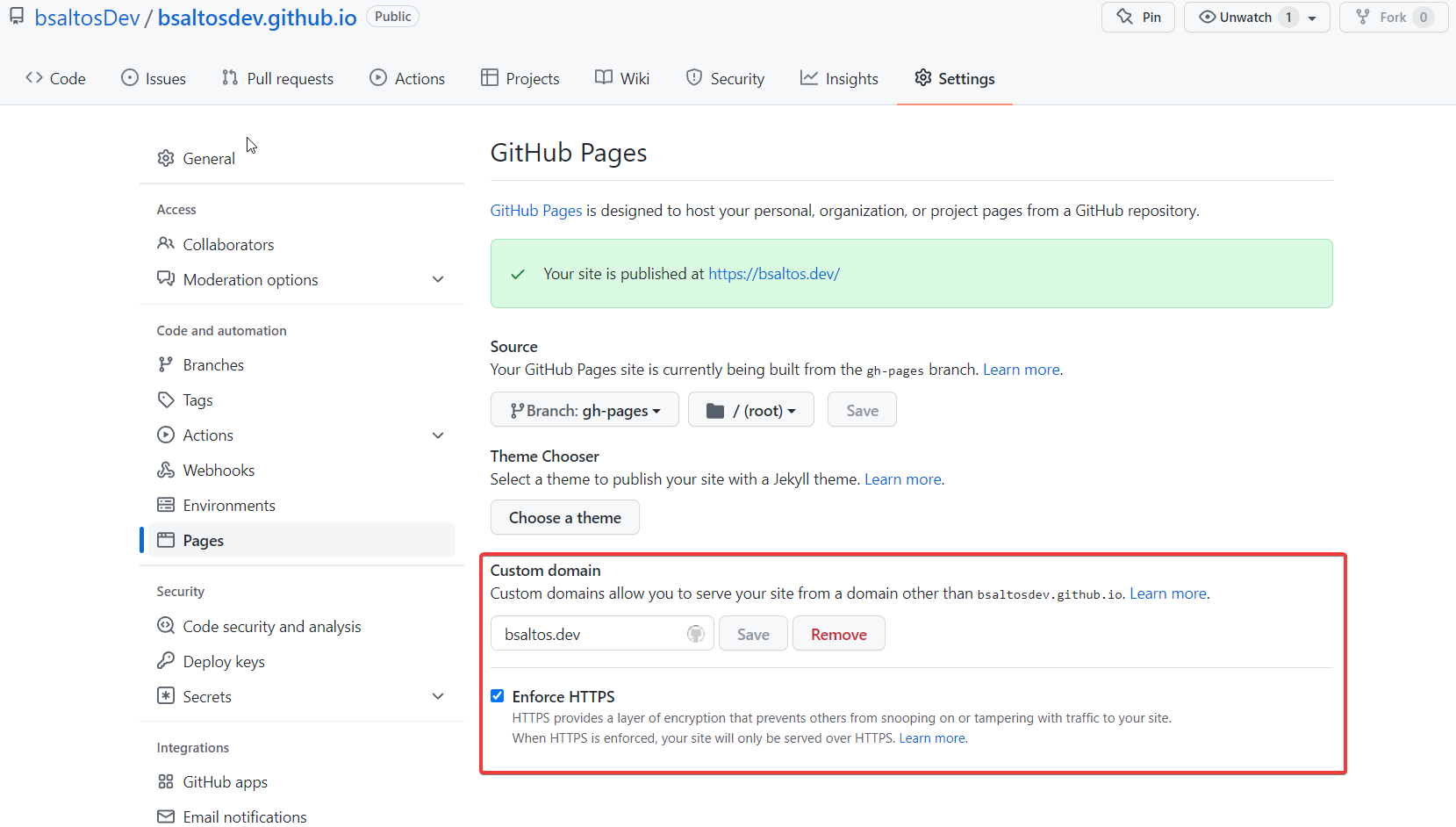
Task: Select Webhooks in the sidebar
Action: (302, 470)
